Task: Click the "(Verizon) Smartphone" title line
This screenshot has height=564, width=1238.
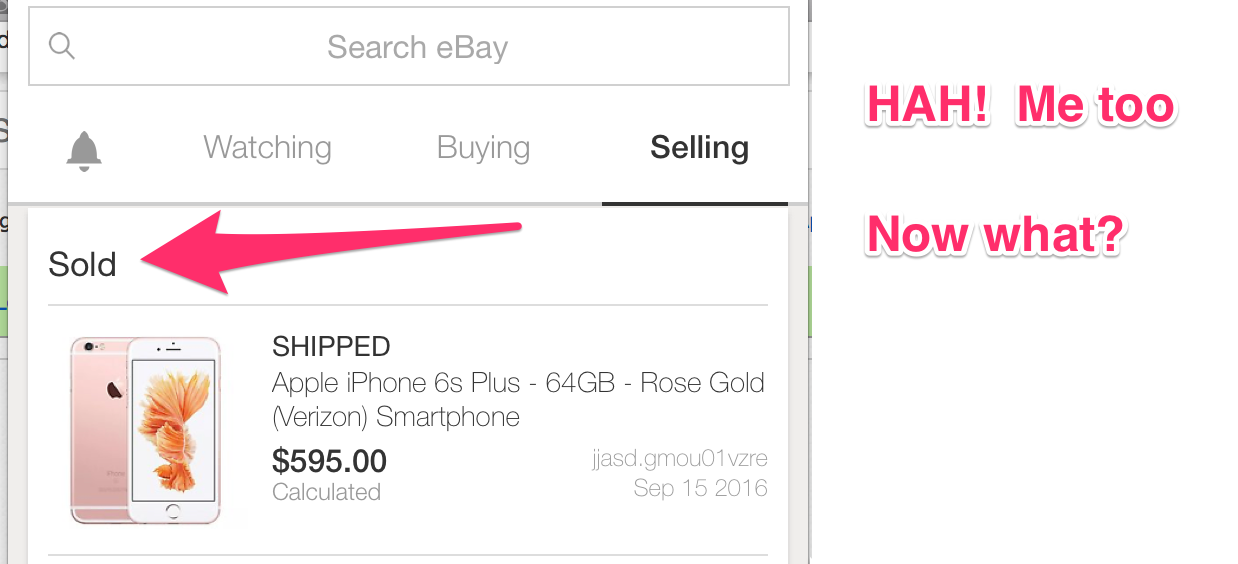Action: click(396, 416)
